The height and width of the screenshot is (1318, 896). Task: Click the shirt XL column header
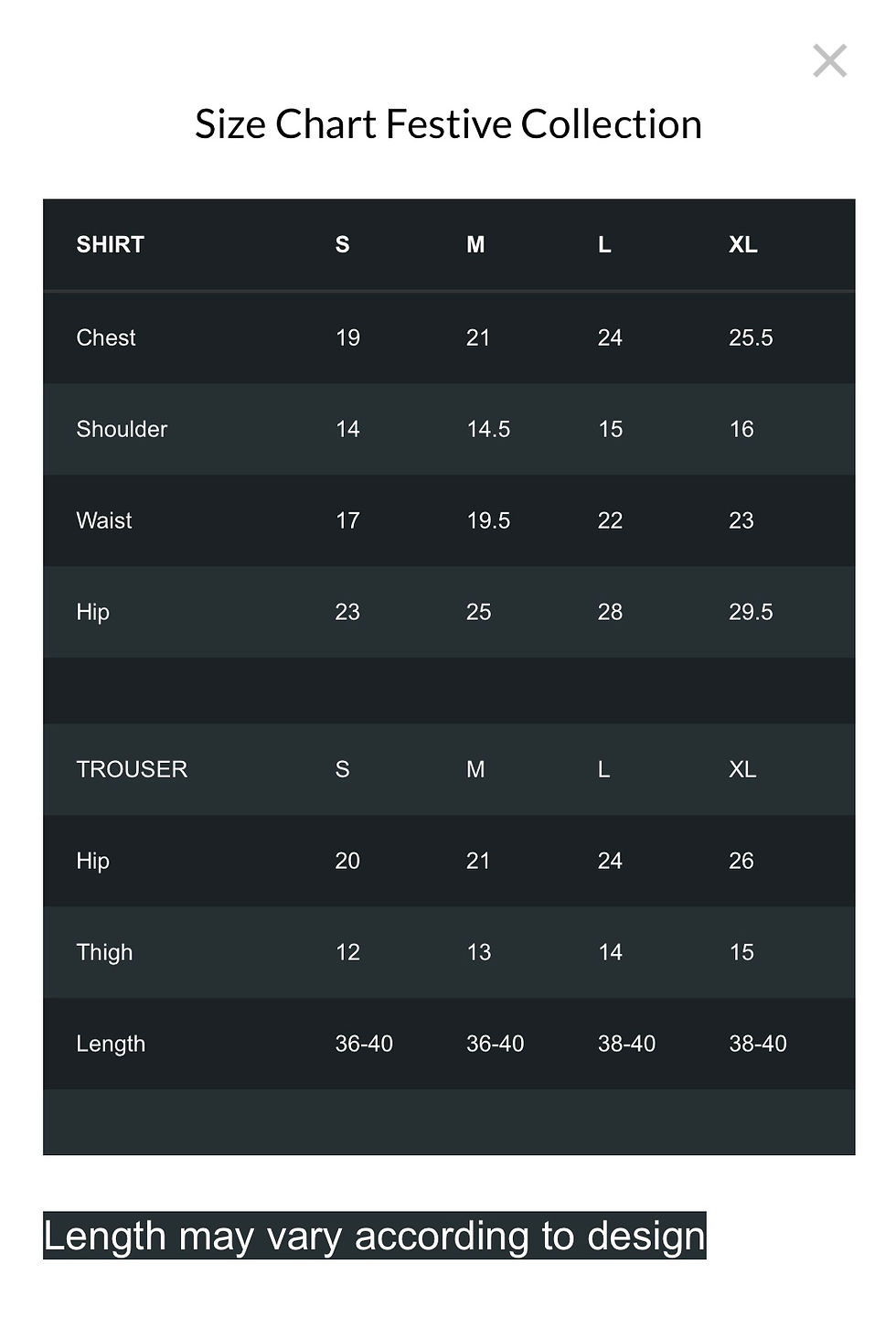[742, 244]
